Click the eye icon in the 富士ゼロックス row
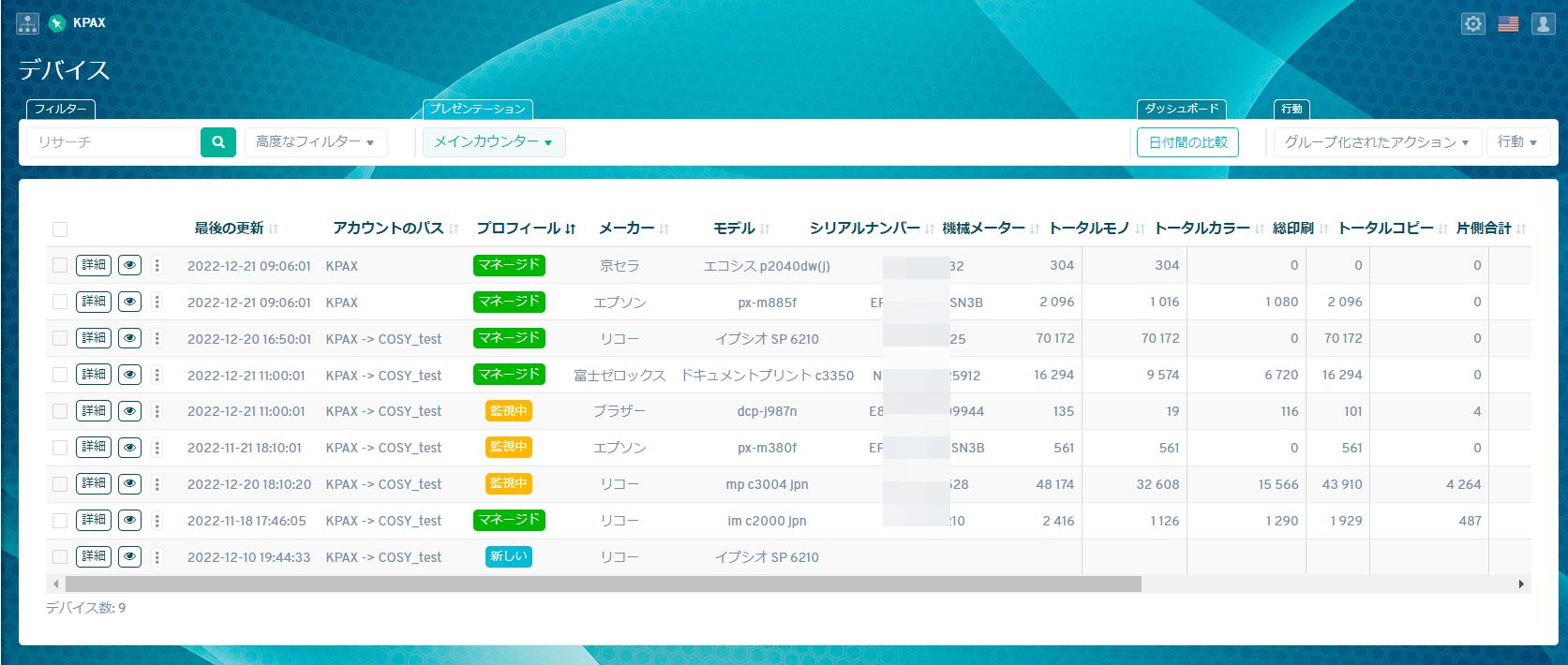Screen dimensions: 1568x665 (130, 375)
